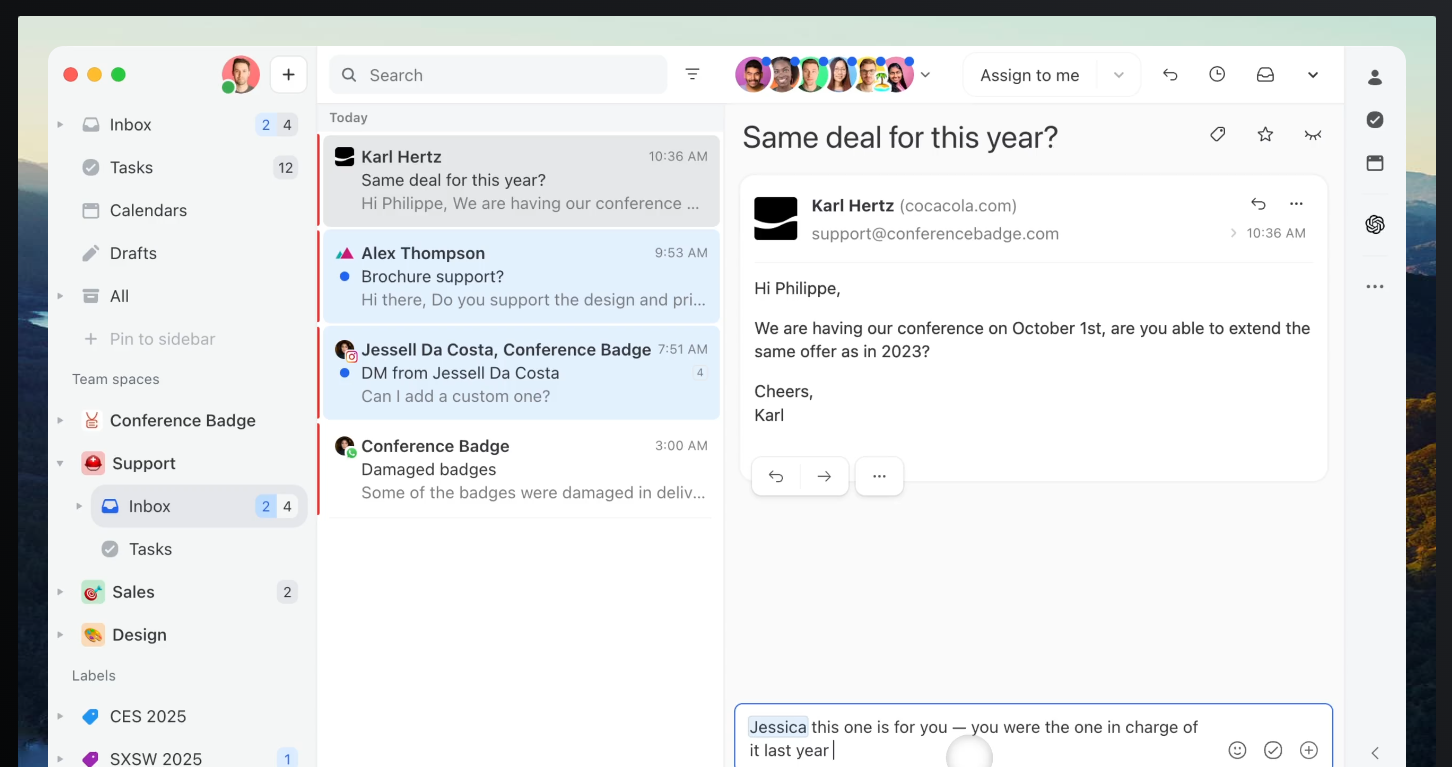Insert an emoji in the reply composer
This screenshot has height=767, width=1452.
(1237, 749)
